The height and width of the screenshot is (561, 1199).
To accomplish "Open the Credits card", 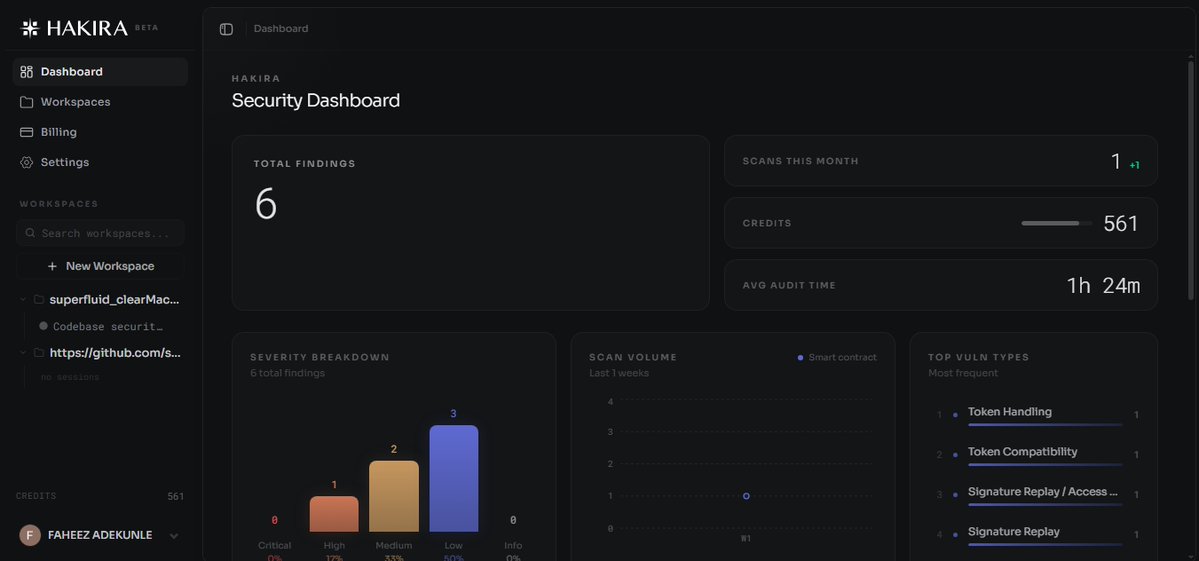I will [941, 223].
